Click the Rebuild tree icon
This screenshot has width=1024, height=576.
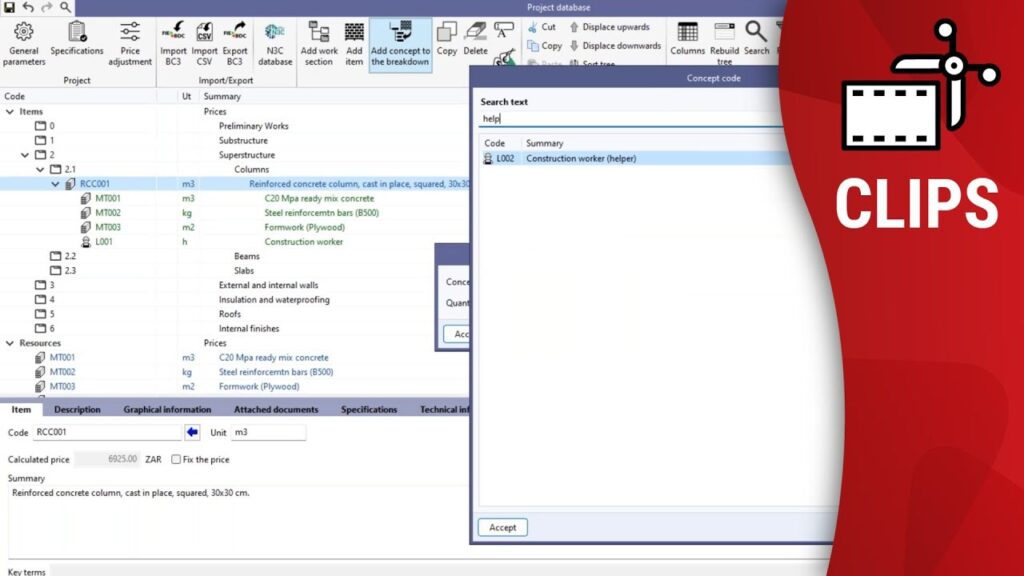(x=724, y=41)
